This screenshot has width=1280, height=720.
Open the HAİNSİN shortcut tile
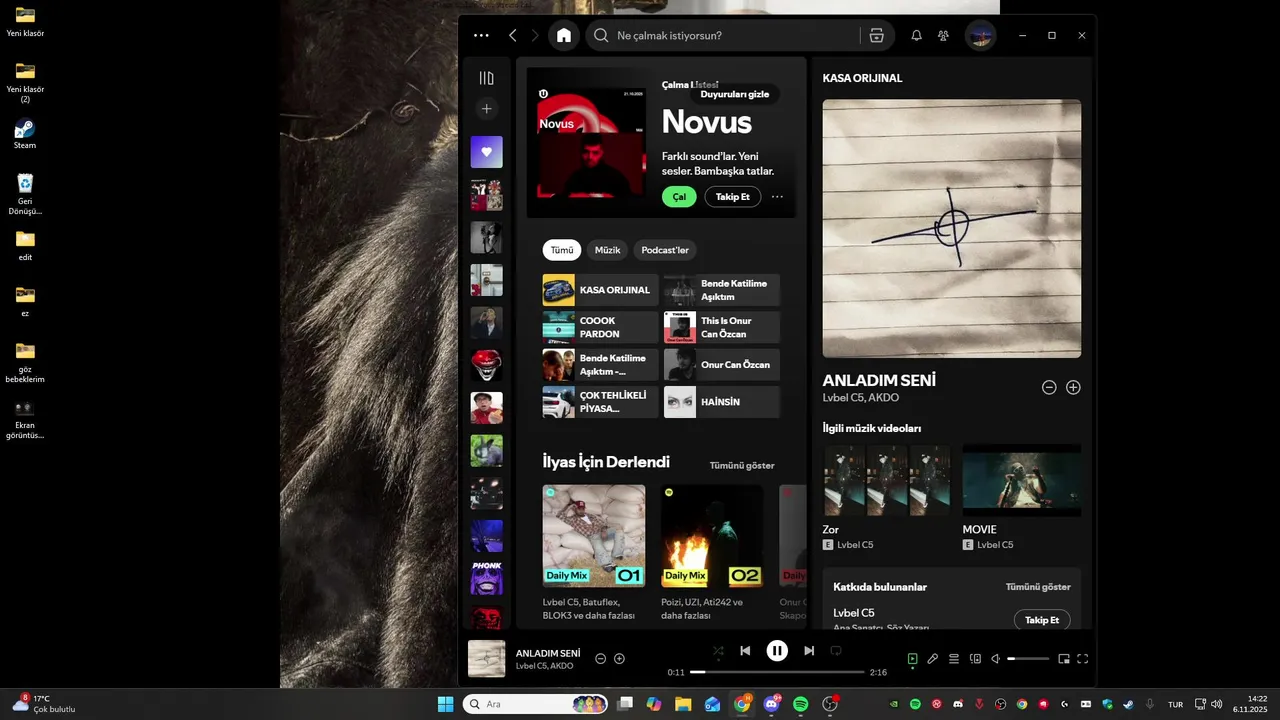pos(722,402)
